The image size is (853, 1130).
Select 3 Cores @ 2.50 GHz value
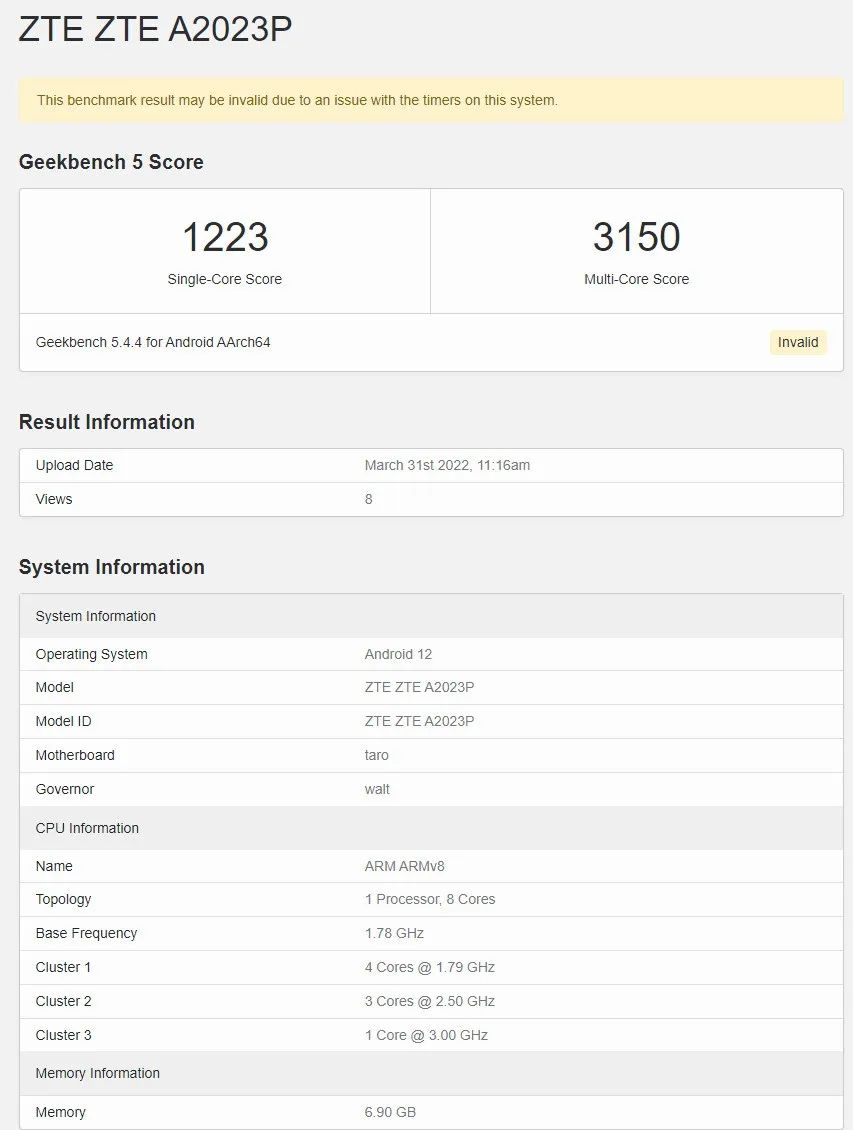click(429, 1001)
